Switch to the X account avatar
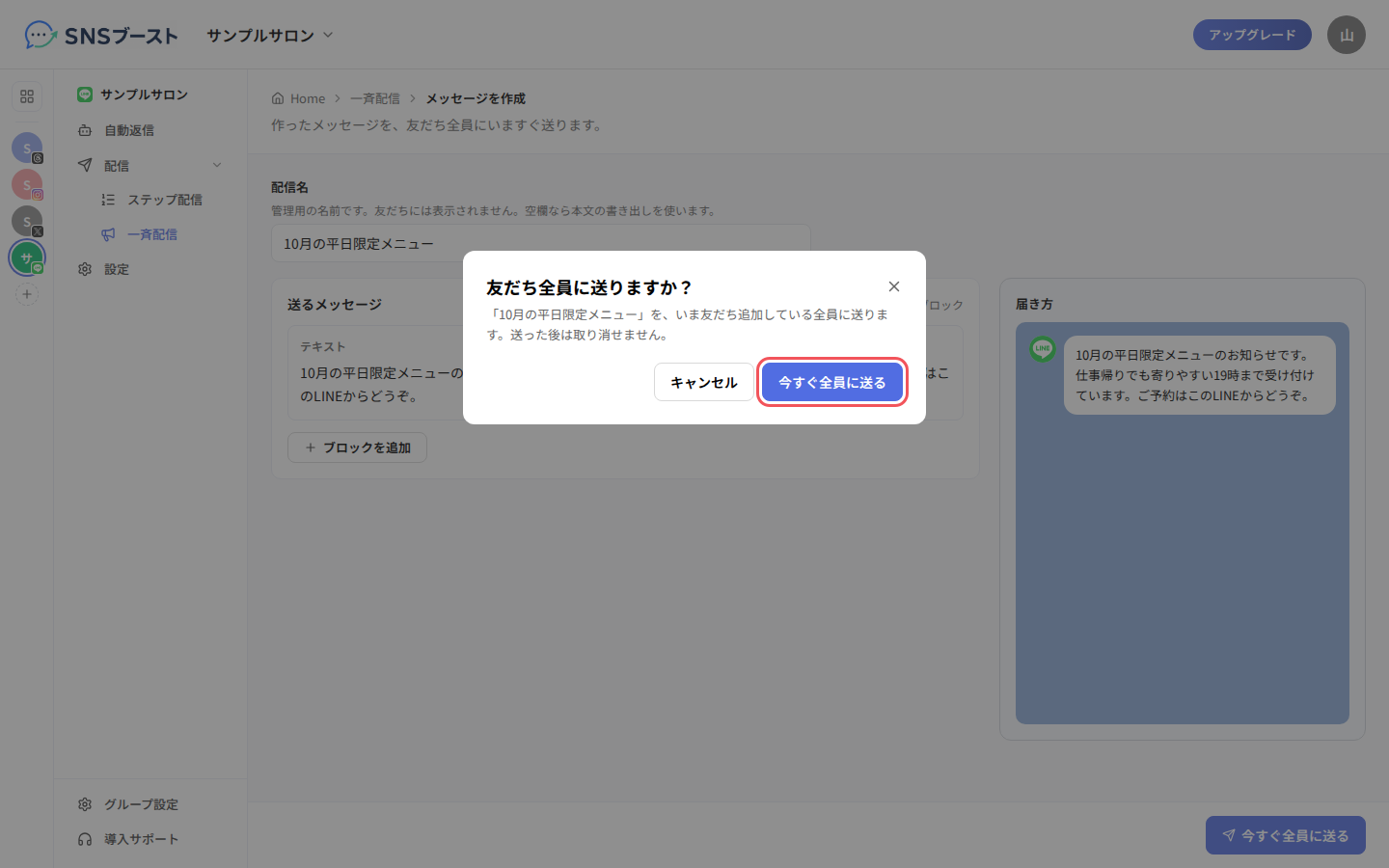This screenshot has width=1389, height=868. (27, 221)
